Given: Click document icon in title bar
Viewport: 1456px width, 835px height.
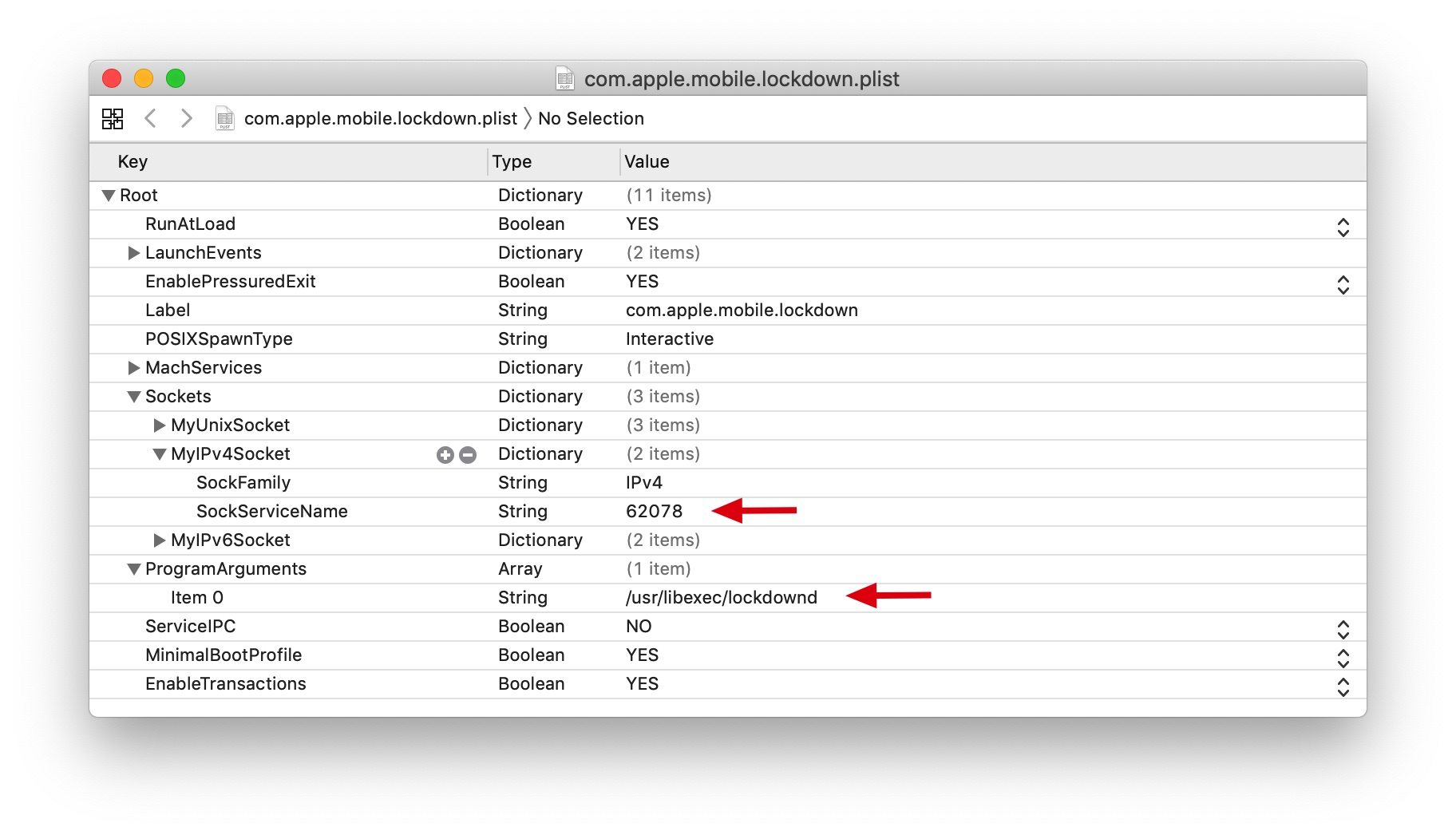Looking at the screenshot, I should (565, 78).
